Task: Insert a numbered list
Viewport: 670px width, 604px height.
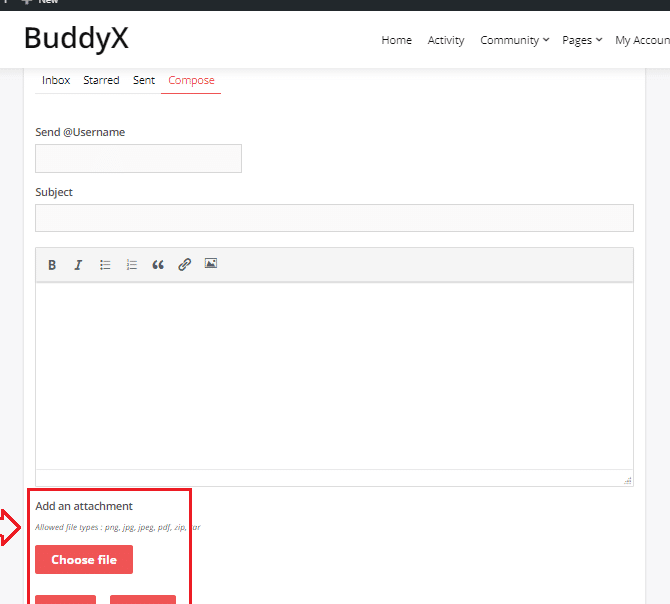Action: pyautogui.click(x=131, y=265)
